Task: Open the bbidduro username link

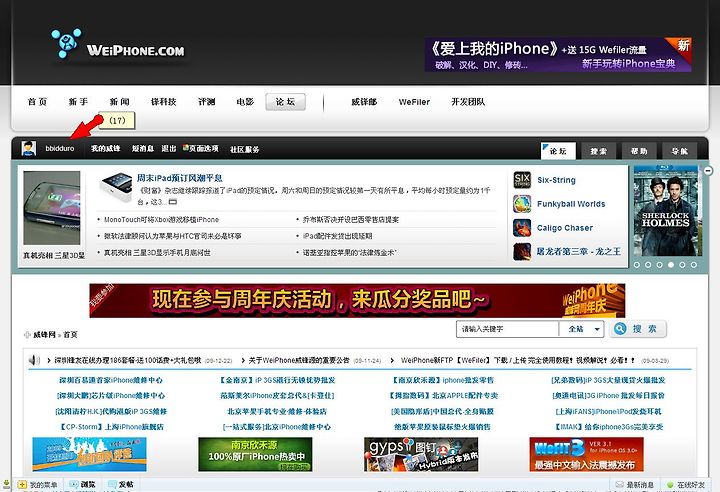Action: (60, 148)
